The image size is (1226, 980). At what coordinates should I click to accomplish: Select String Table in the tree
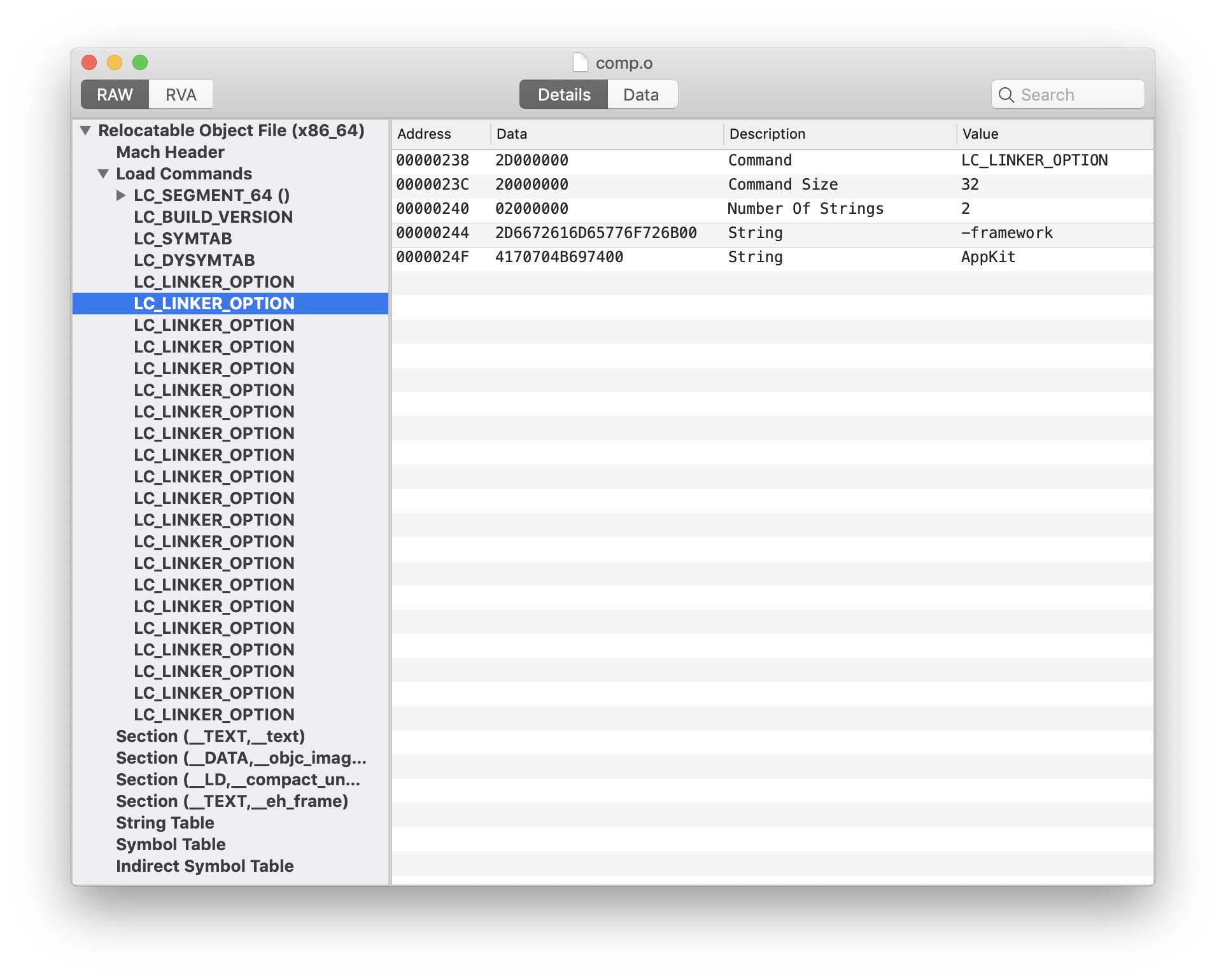coord(165,823)
